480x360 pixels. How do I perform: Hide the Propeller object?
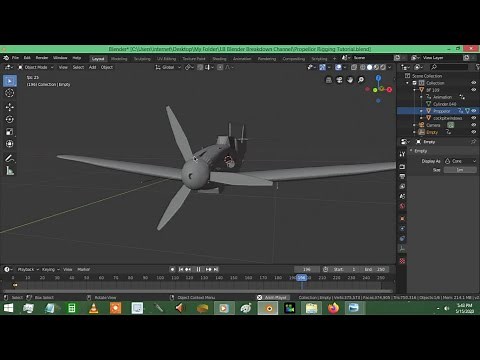click(474, 111)
